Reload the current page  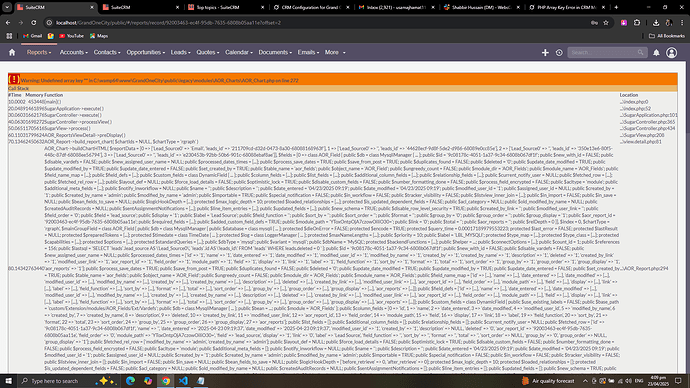[34, 22]
